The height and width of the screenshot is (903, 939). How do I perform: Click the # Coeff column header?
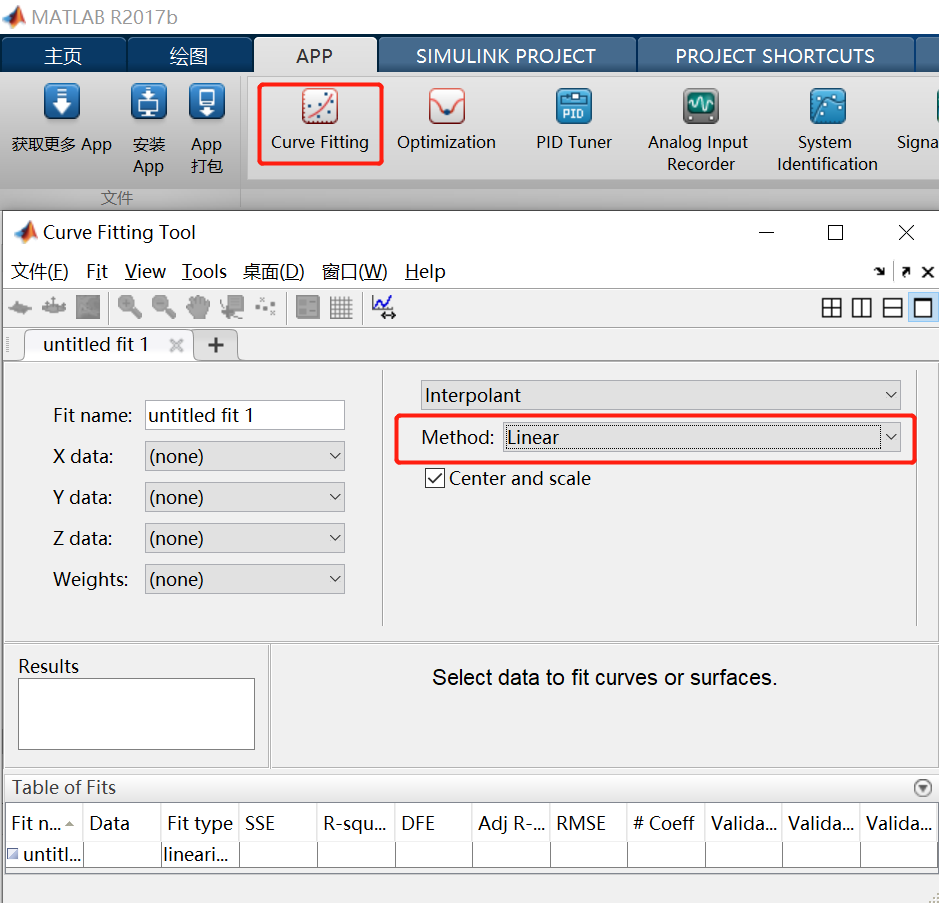(x=666, y=823)
